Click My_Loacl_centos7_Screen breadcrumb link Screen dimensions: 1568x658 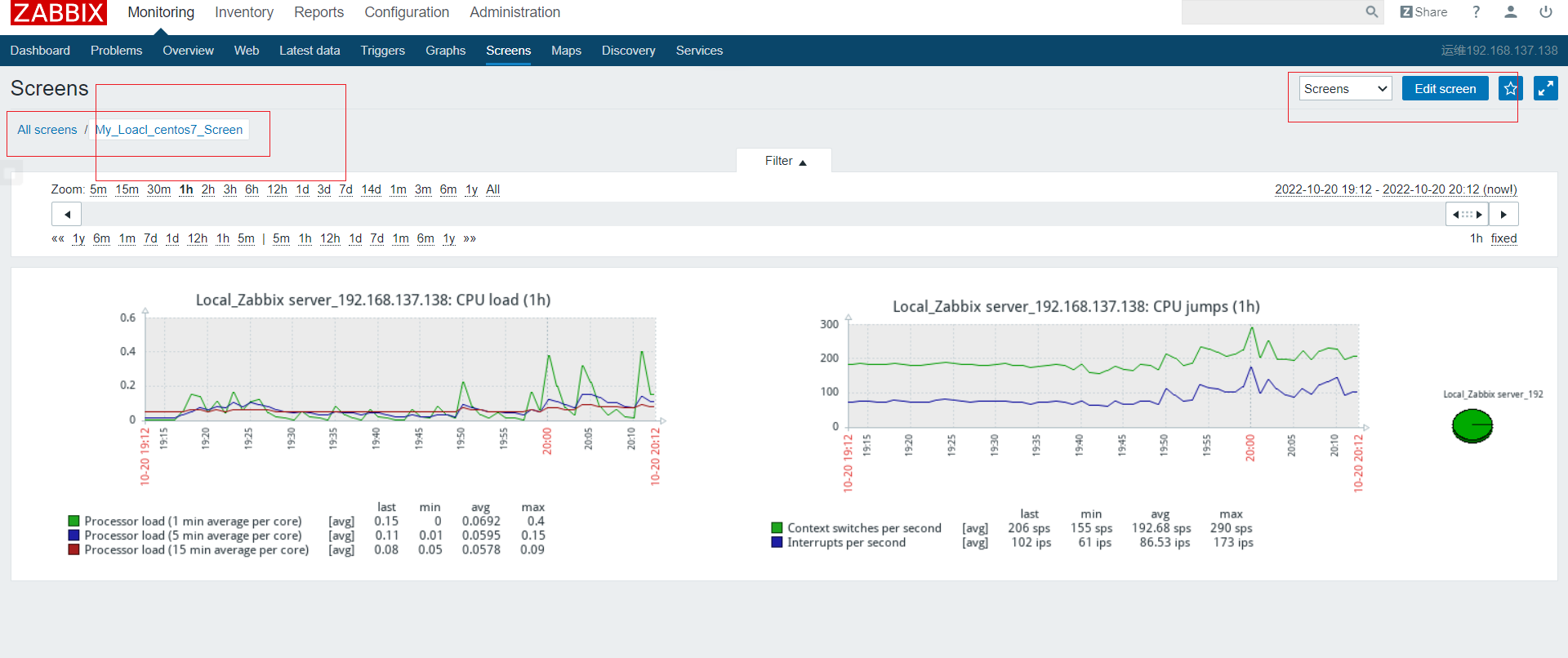169,130
